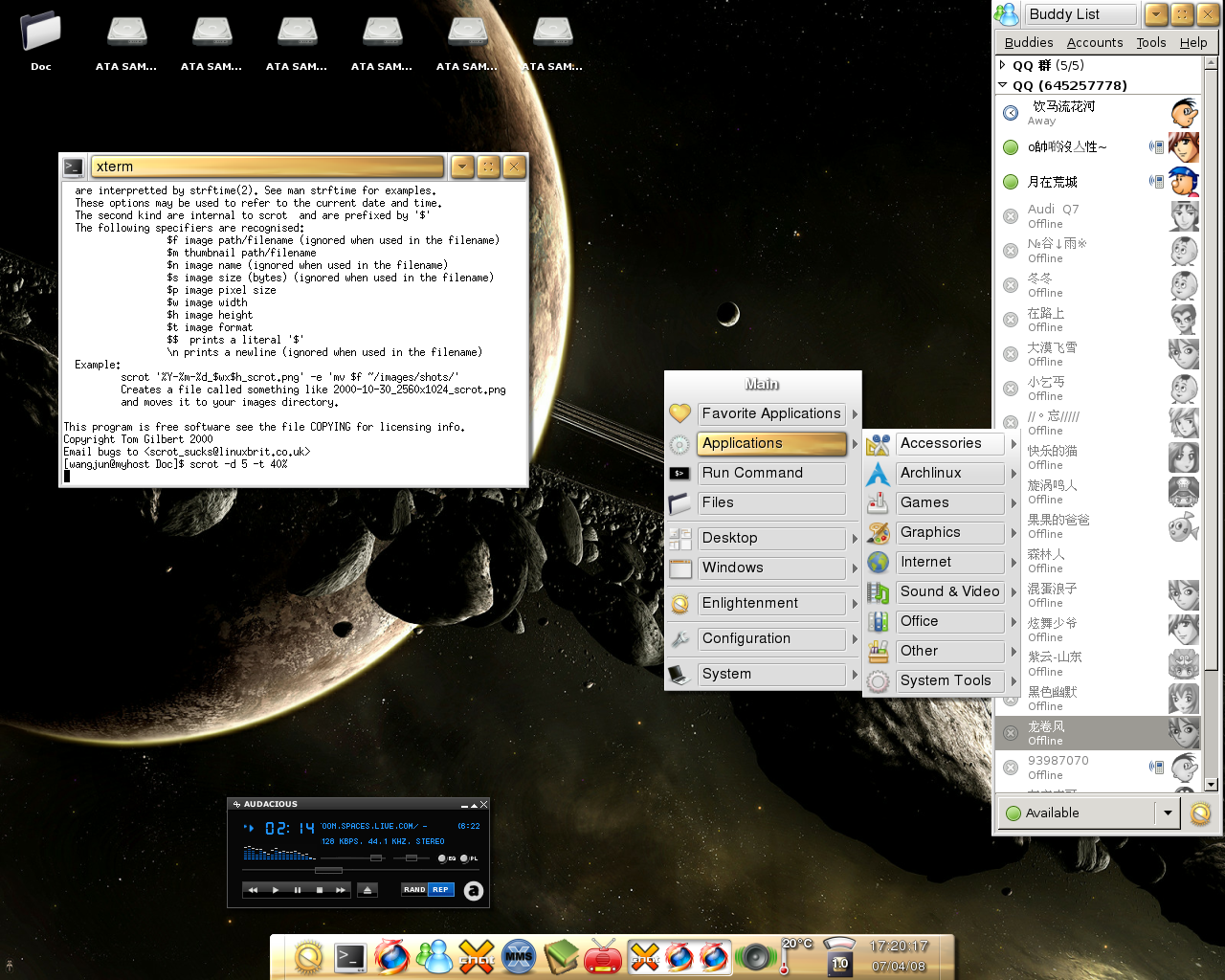Click the Files folder icon in Main menu

[x=679, y=503]
